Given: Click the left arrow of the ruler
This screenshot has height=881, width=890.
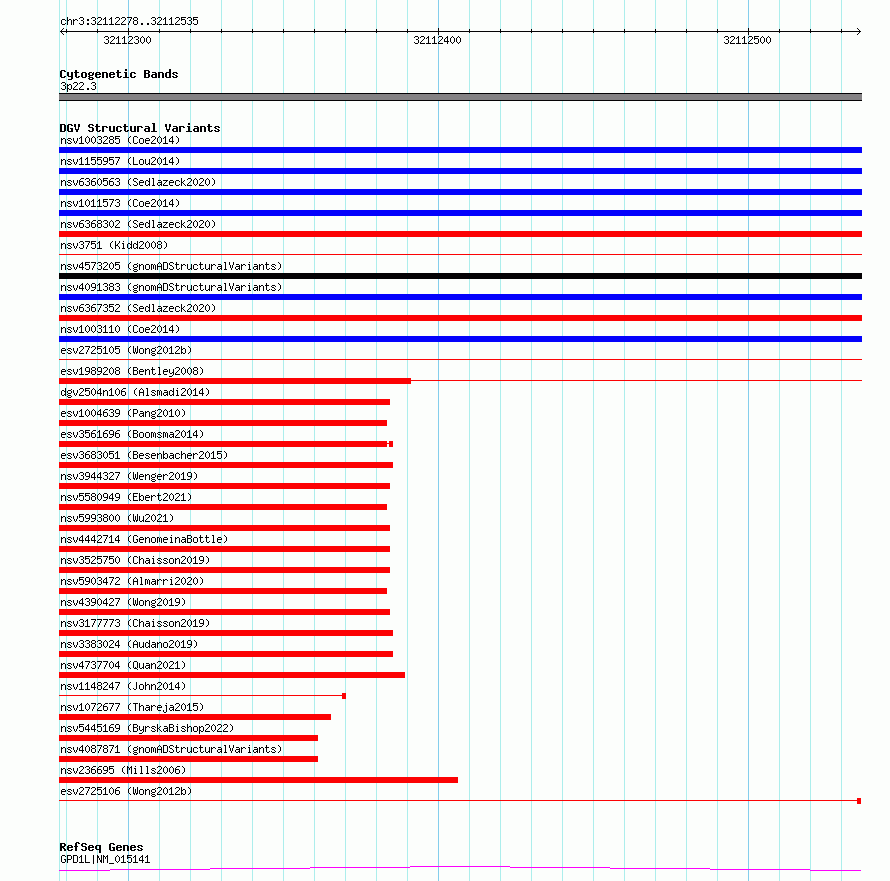Looking at the screenshot, I should click(63, 31).
